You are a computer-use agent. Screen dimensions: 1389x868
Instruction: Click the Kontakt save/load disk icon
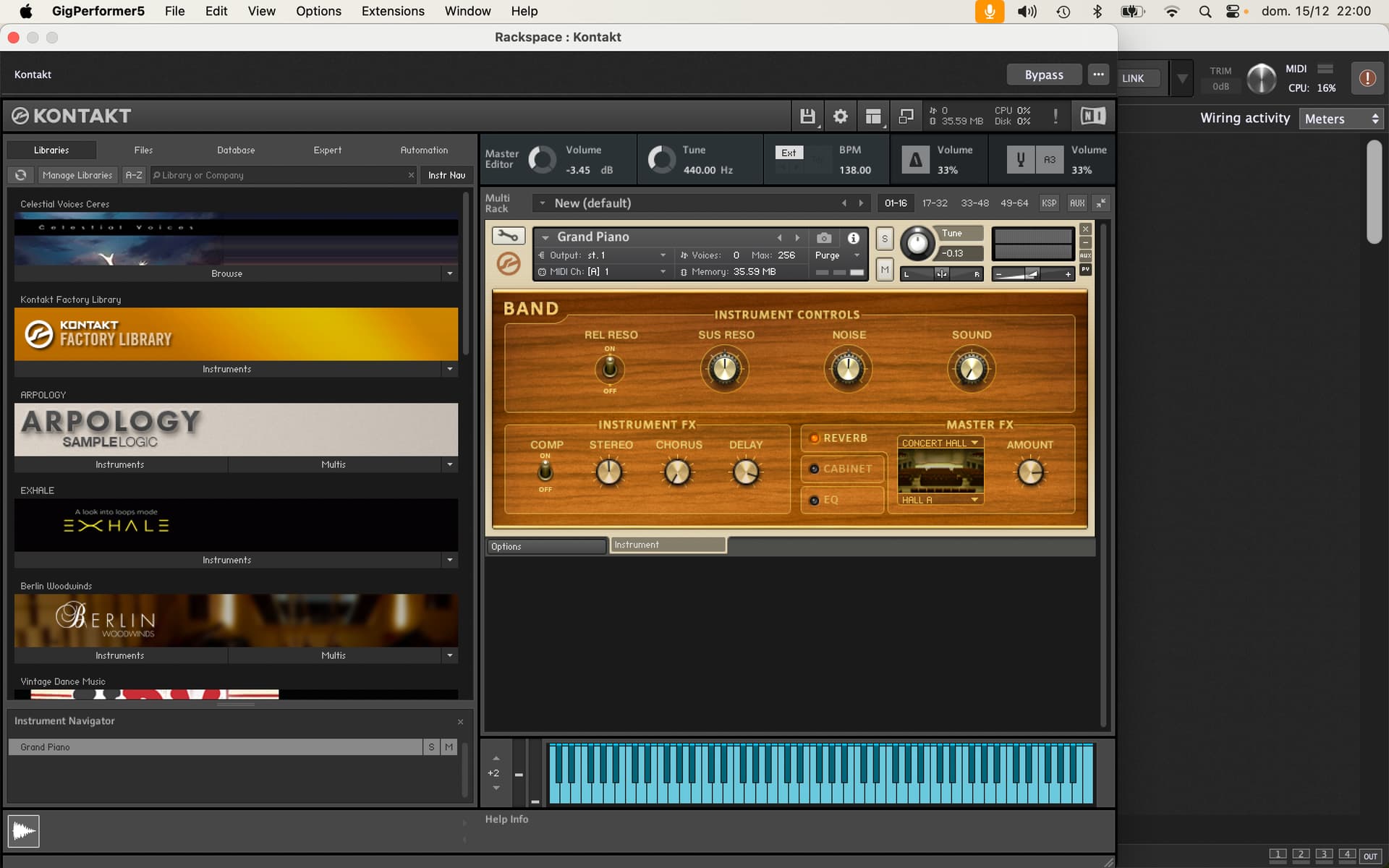(807, 116)
